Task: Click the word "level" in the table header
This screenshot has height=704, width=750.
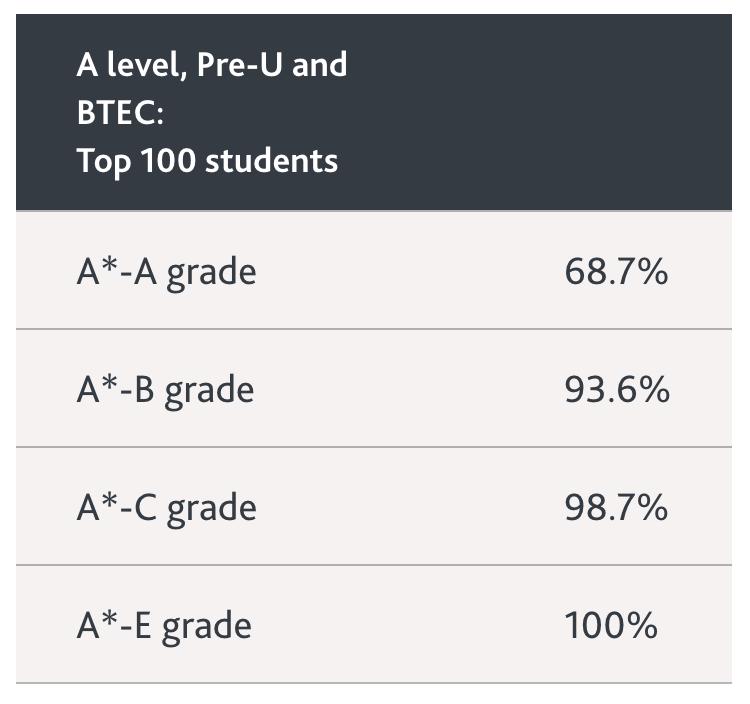Action: pyautogui.click(x=142, y=65)
